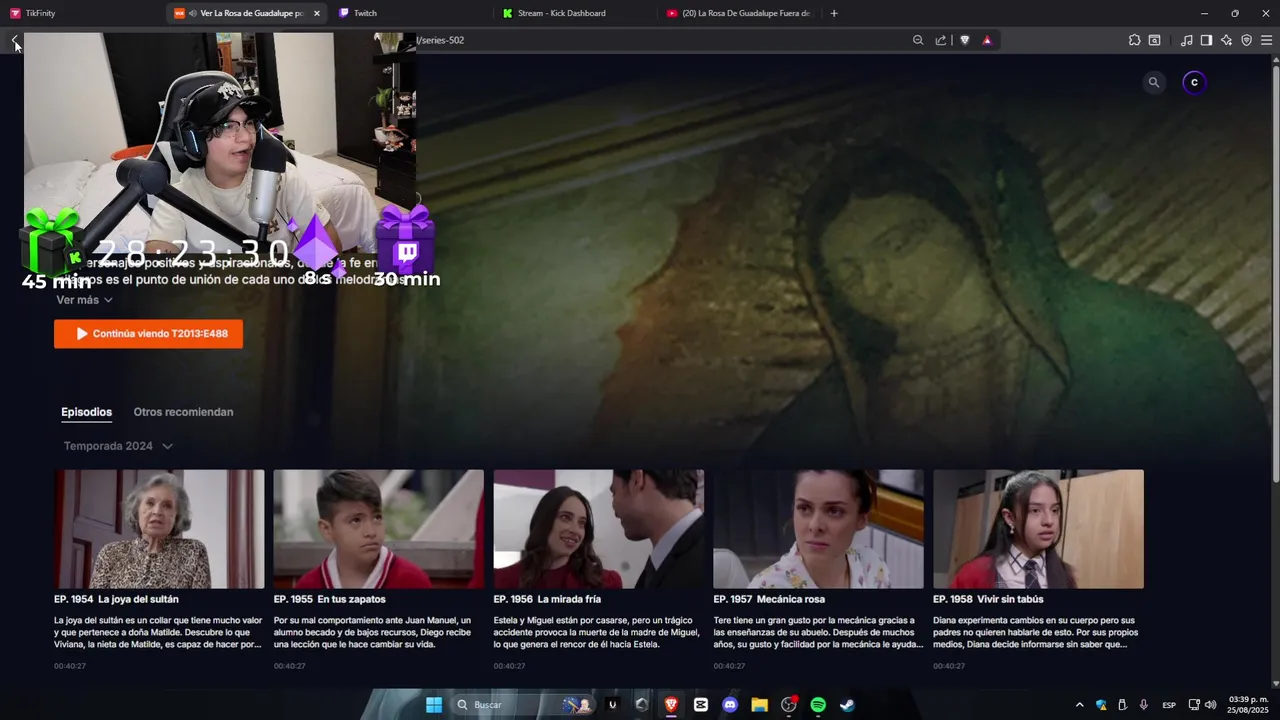Open a new browser tab with plus
Viewport: 1280px width, 720px height.
coord(834,13)
